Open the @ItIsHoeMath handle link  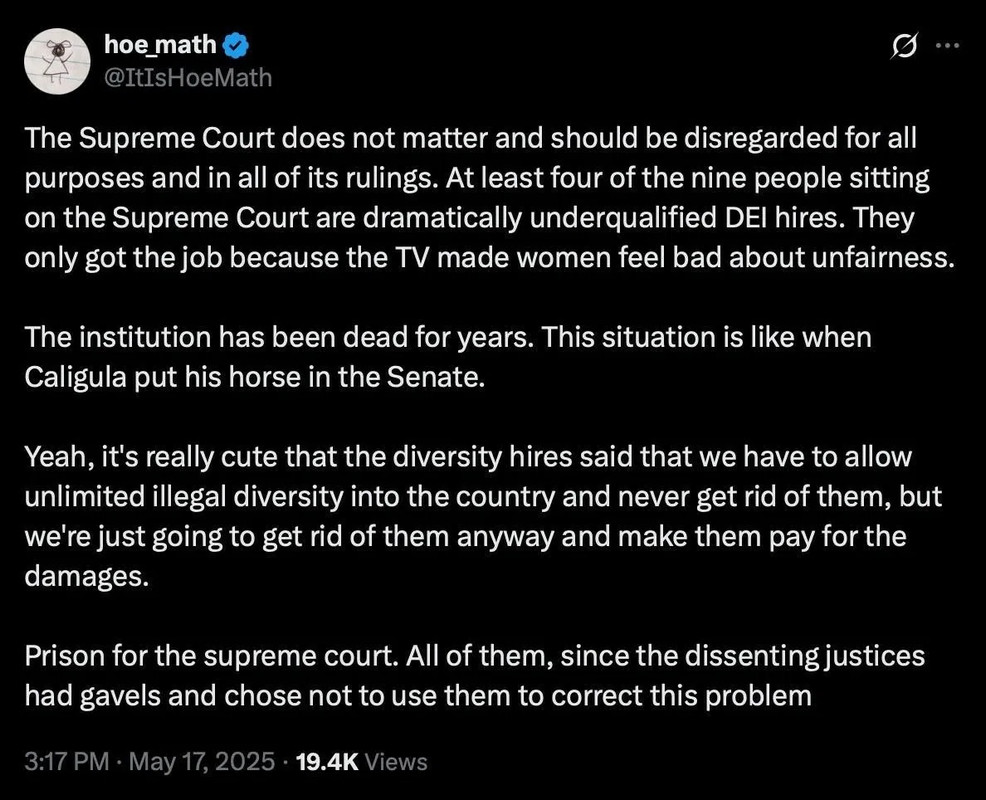[187, 76]
